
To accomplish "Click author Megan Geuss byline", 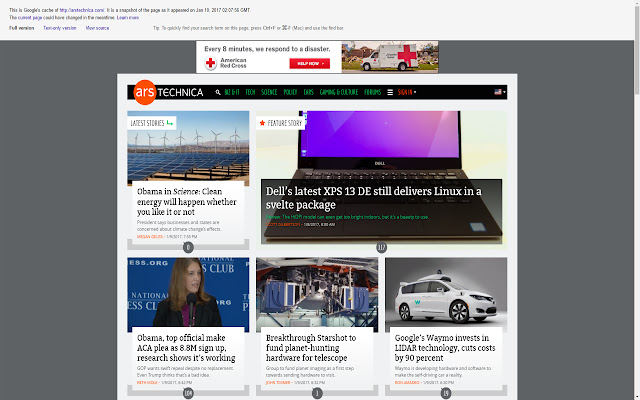I will [150, 236].
